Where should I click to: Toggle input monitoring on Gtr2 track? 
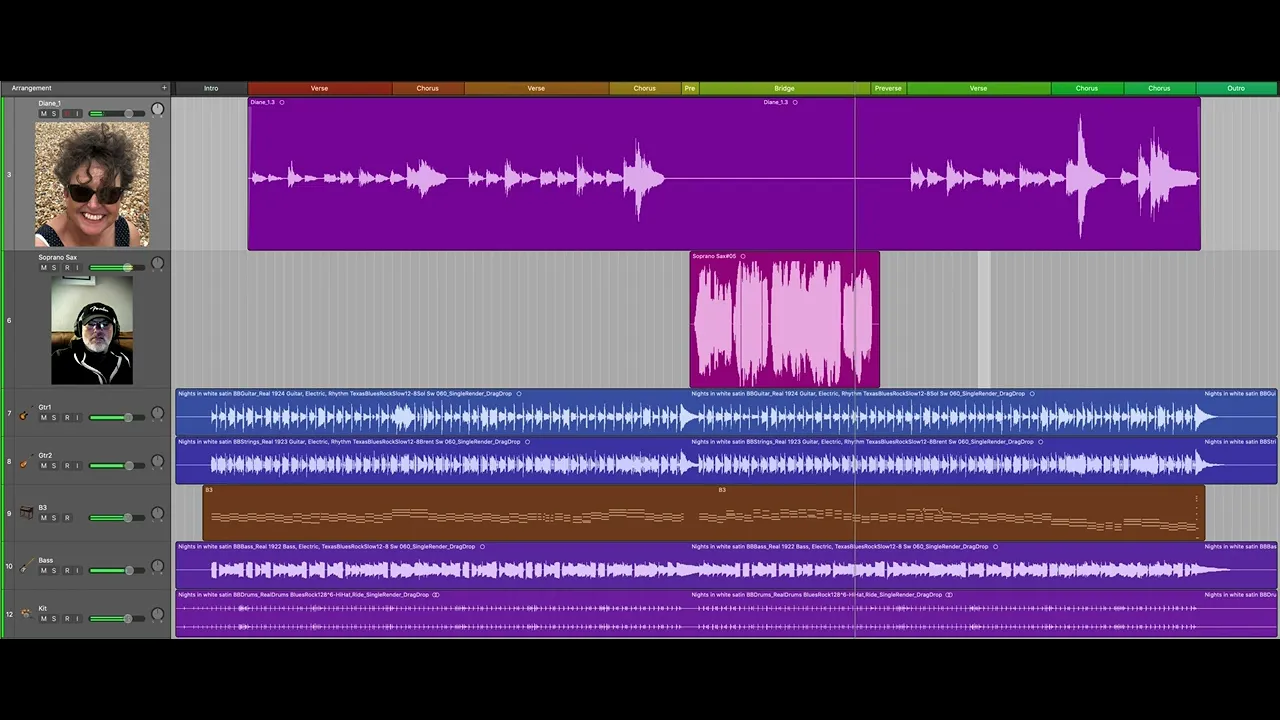[77, 466]
